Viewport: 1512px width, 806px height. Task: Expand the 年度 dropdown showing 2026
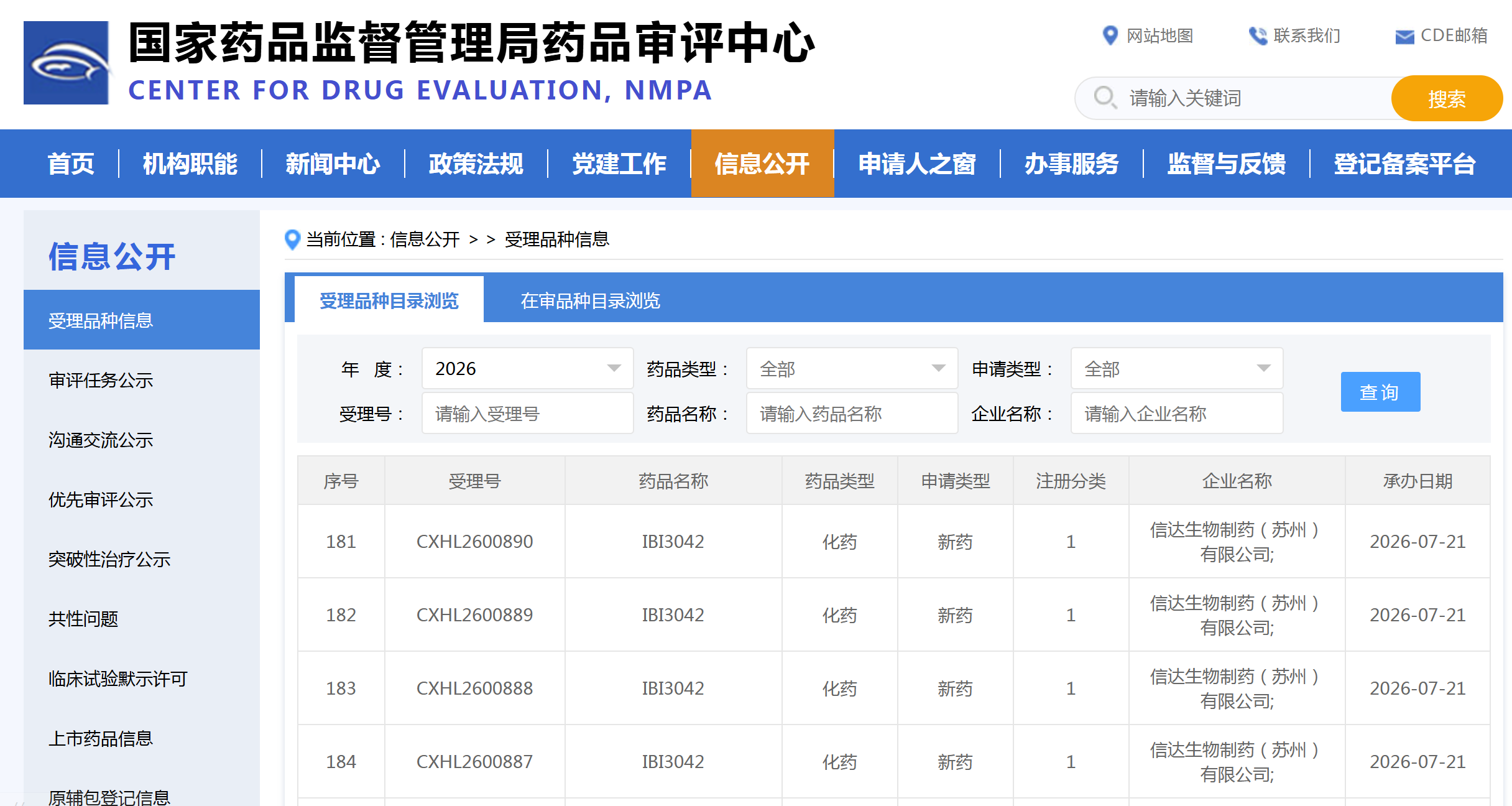point(528,368)
